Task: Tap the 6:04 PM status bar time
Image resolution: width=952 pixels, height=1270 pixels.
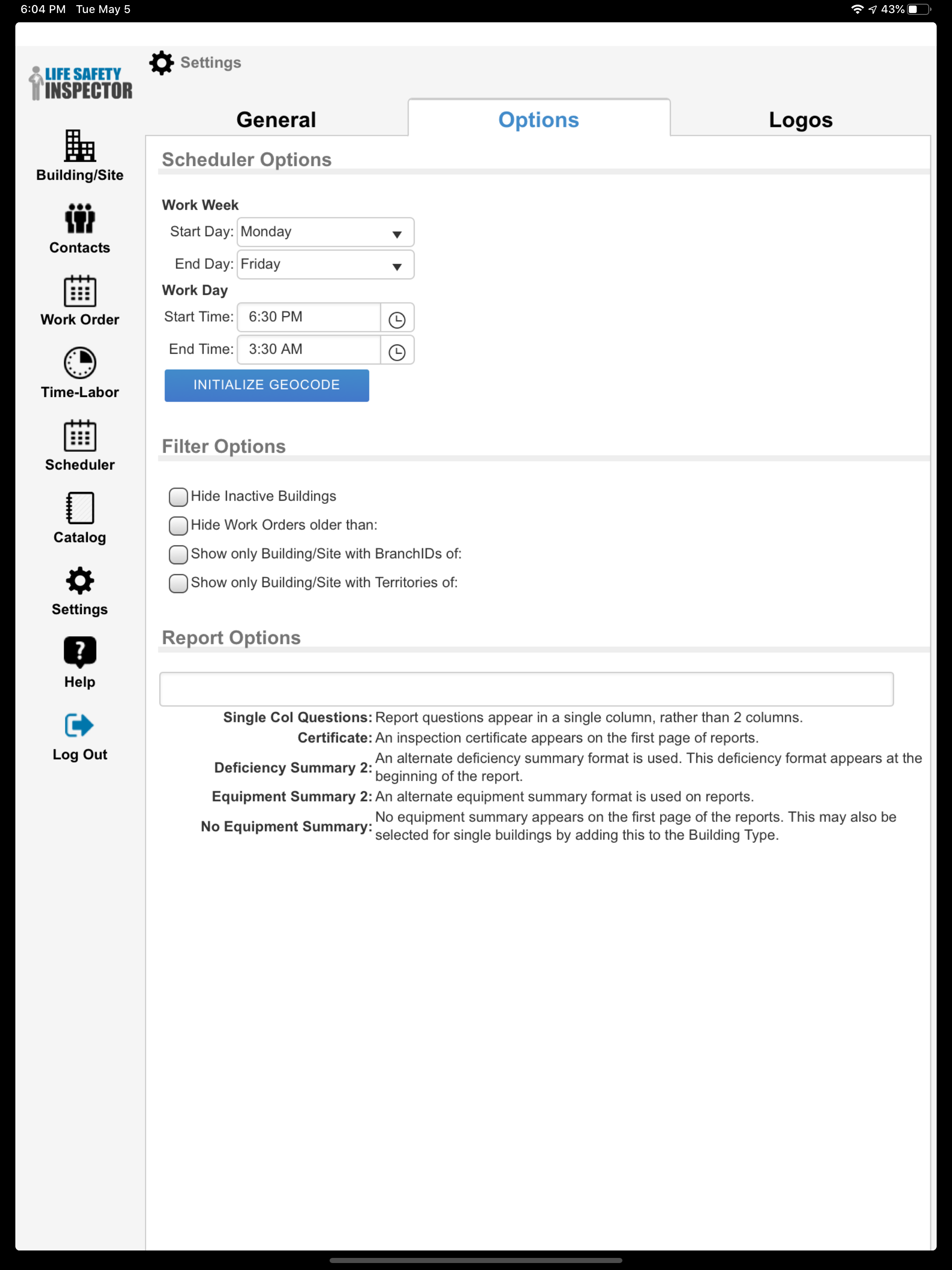Action: pos(43,9)
